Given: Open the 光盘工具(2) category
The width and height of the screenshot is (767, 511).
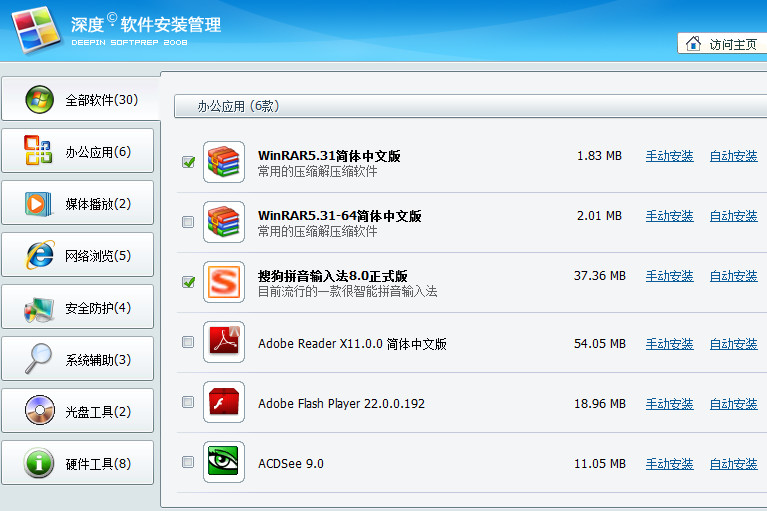Looking at the screenshot, I should [x=78, y=411].
